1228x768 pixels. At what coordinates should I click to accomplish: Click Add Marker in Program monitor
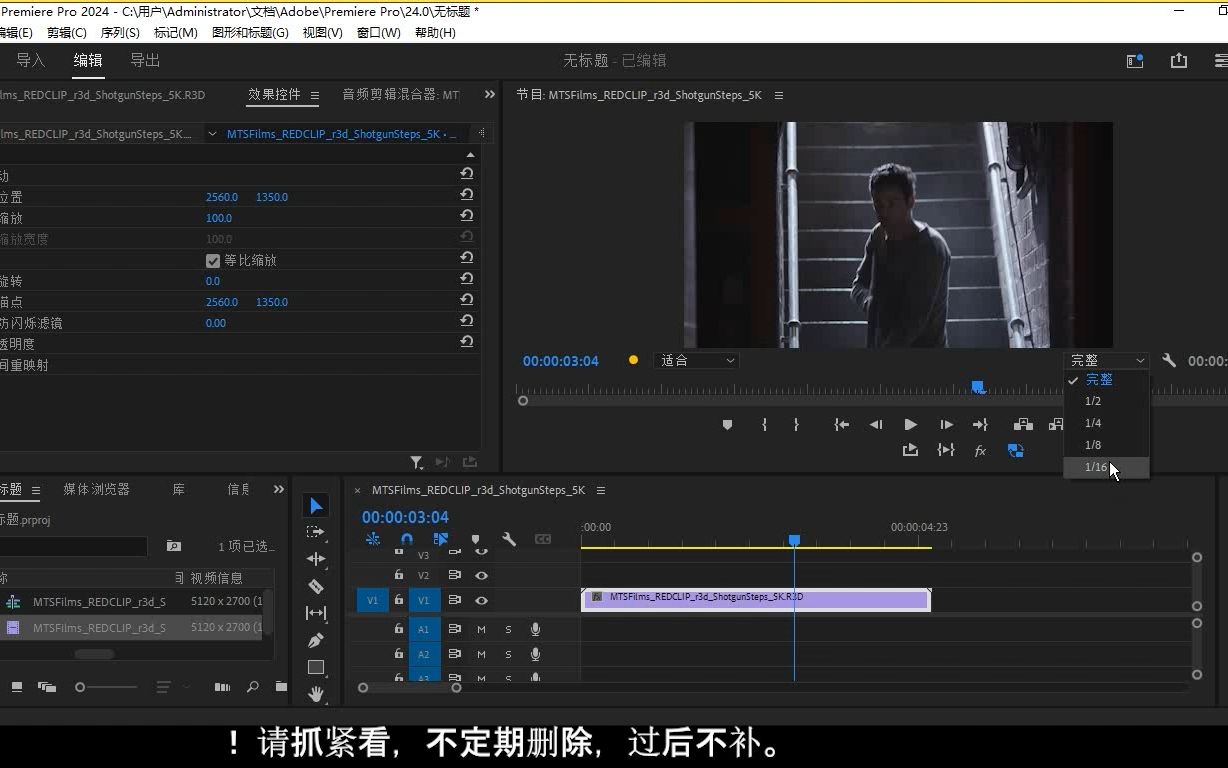click(x=727, y=425)
